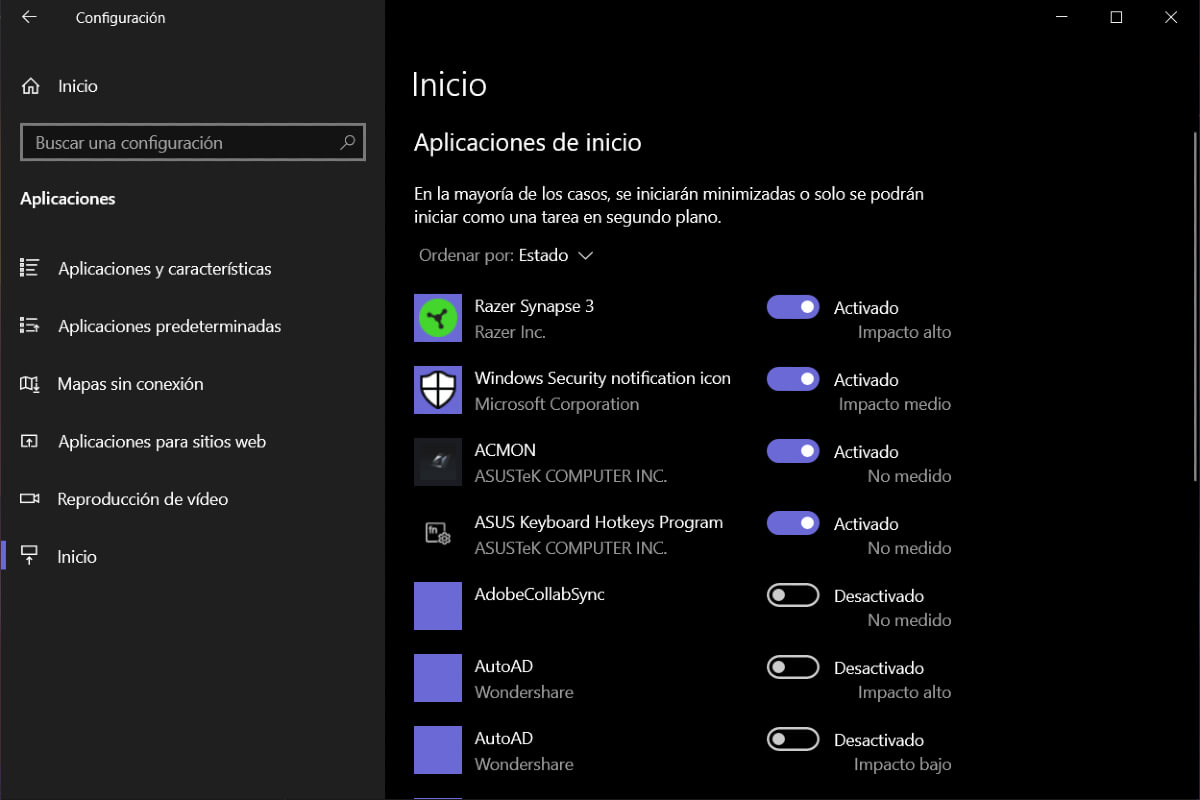This screenshot has width=1200, height=800.
Task: Click the ACMON app name
Action: click(x=505, y=450)
